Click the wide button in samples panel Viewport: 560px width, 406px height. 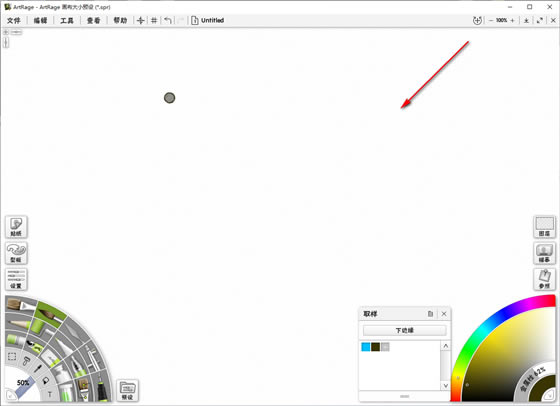point(405,330)
